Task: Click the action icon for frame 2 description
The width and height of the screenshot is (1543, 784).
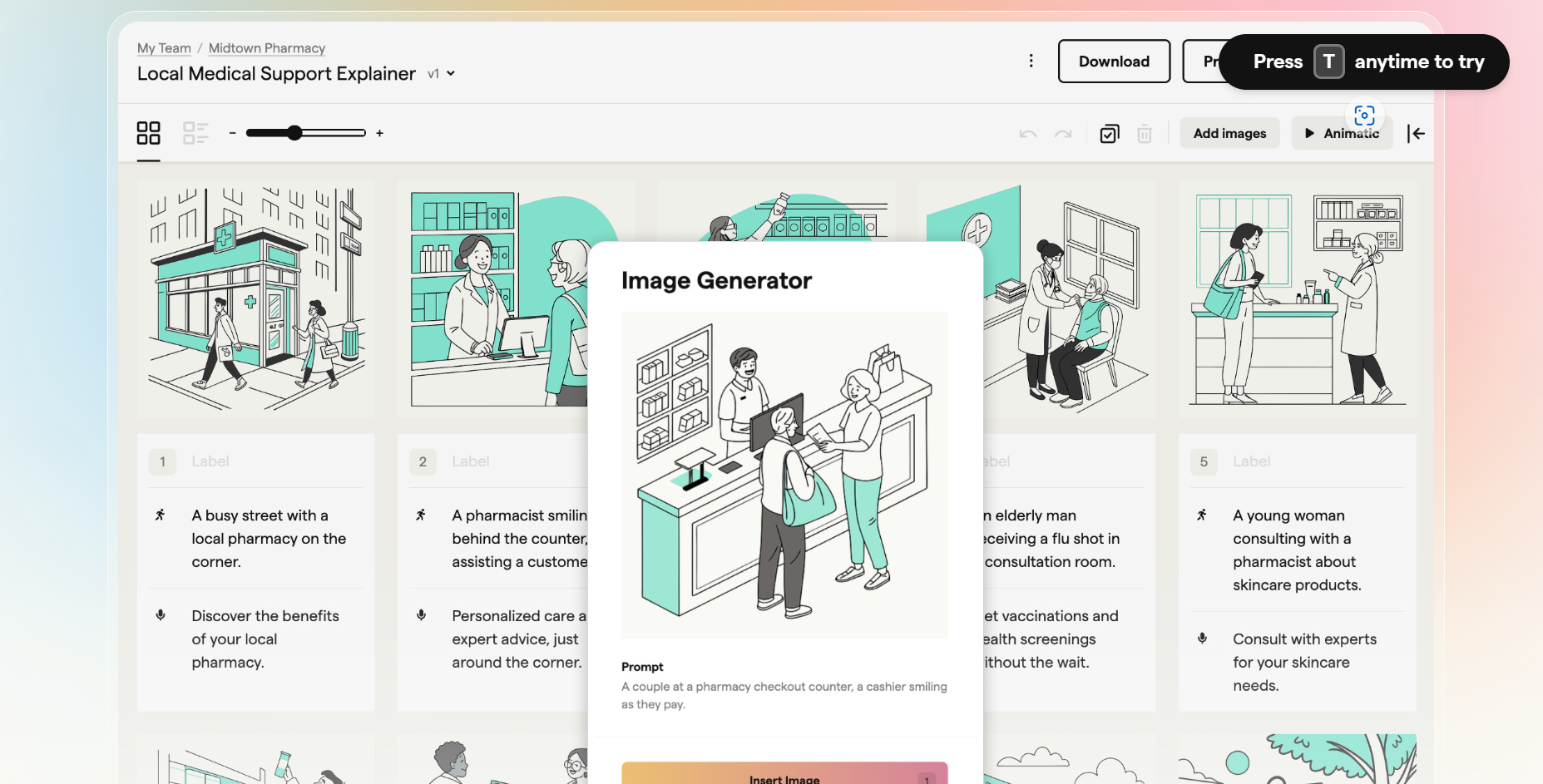Action: point(421,515)
